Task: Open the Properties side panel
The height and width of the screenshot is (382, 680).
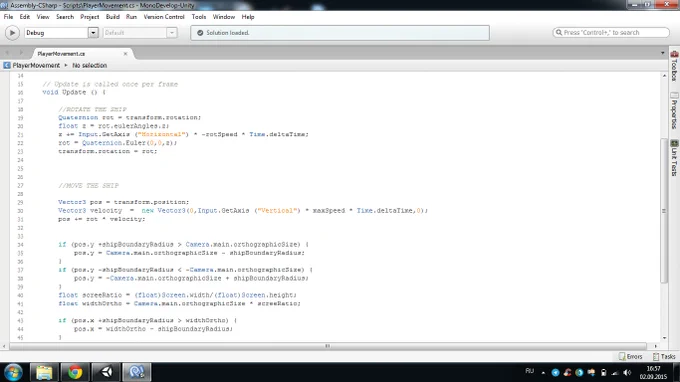Action: point(674,111)
